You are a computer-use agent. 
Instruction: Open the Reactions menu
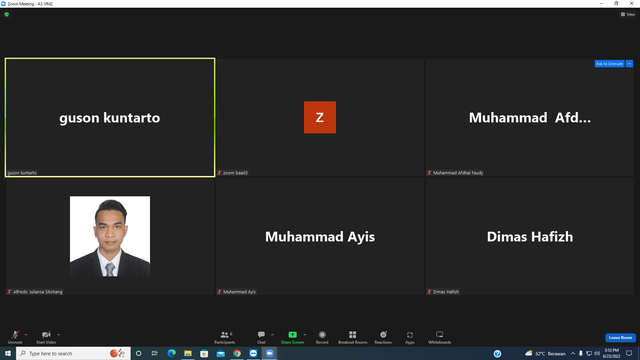[x=383, y=337]
